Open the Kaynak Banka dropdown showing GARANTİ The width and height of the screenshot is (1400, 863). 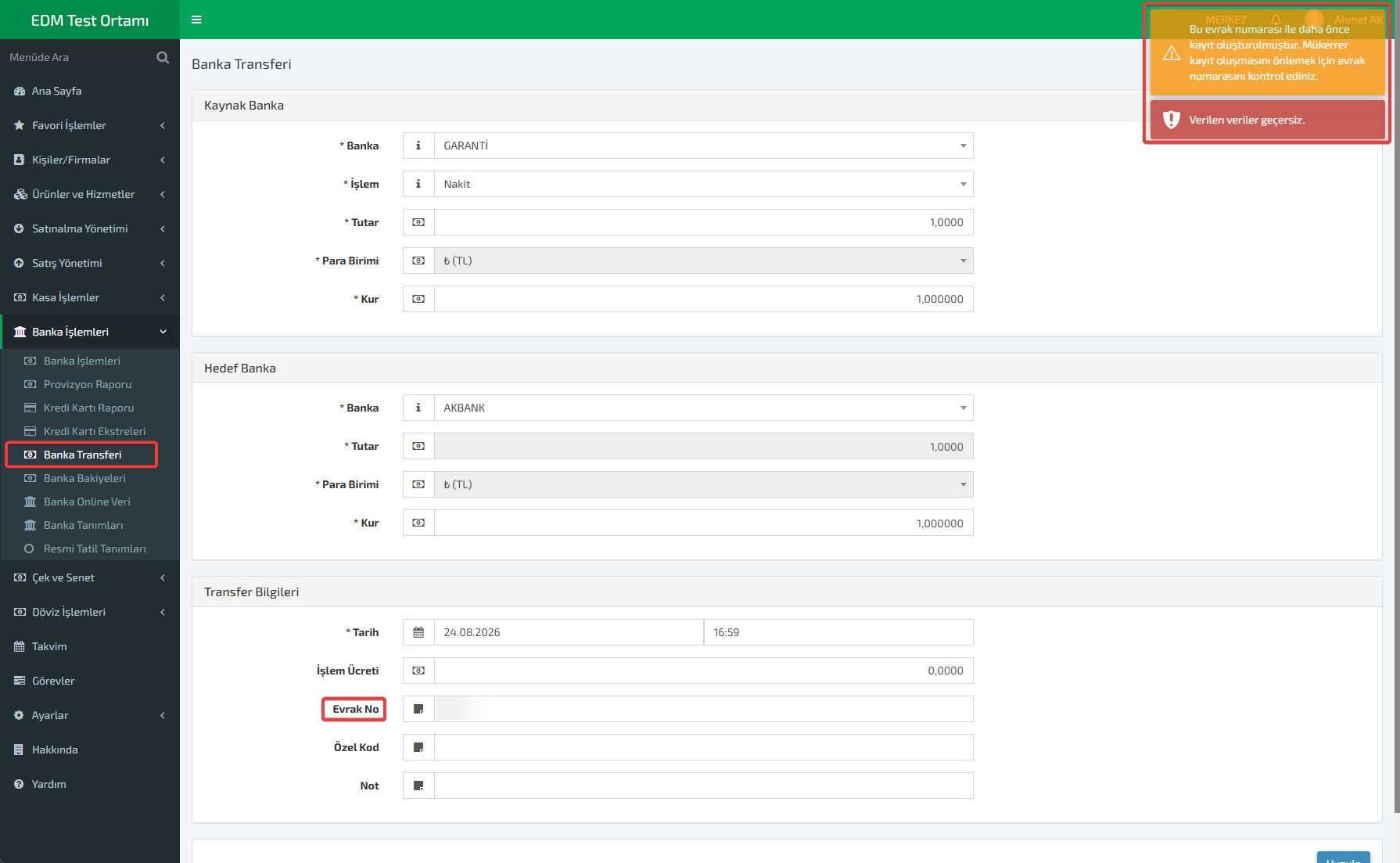point(704,146)
